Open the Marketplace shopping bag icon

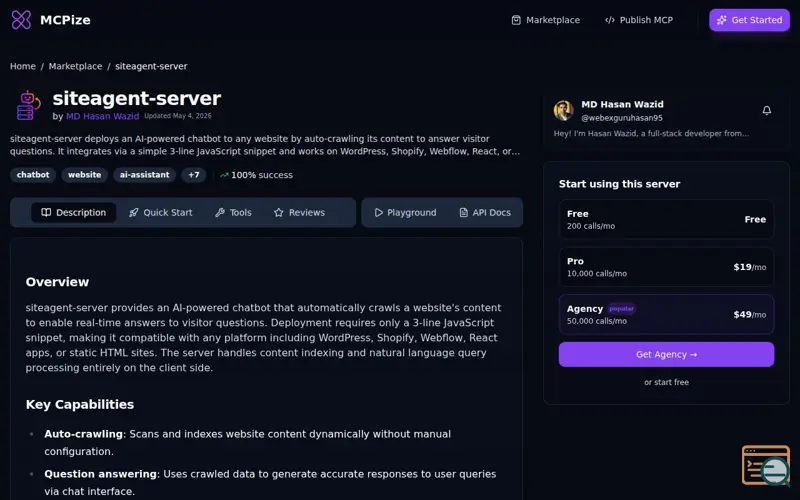coord(516,20)
